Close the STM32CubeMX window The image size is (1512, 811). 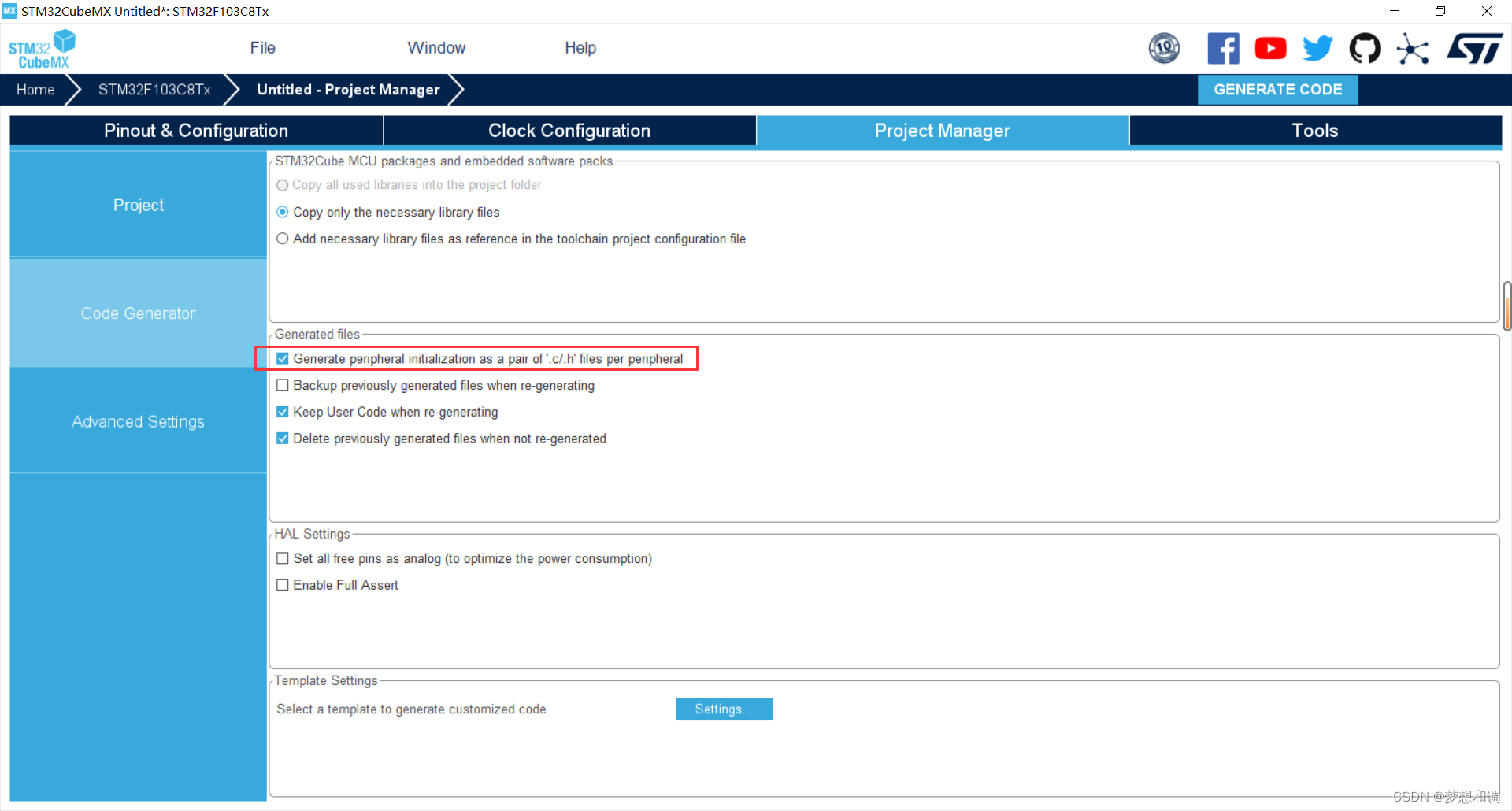coord(1487,11)
